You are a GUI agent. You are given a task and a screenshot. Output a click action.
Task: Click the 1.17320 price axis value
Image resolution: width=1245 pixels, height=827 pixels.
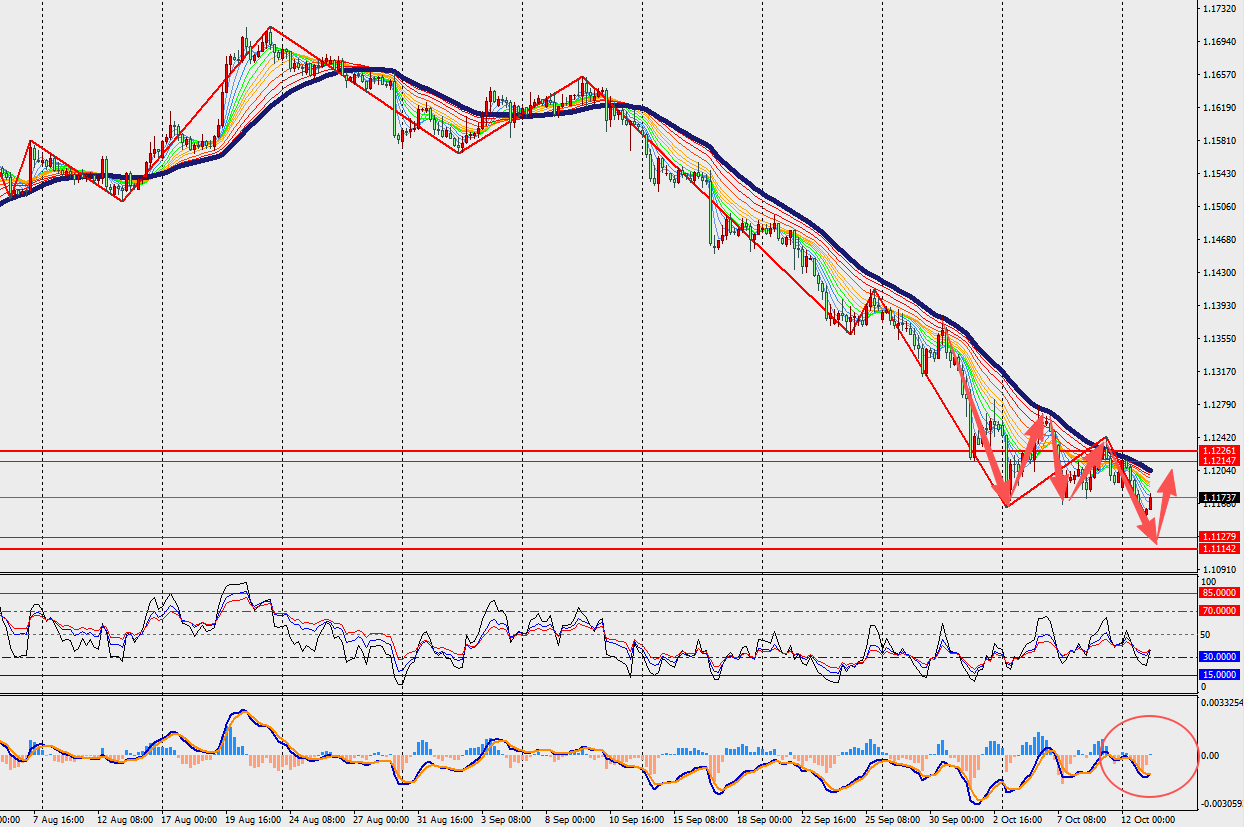point(1221,9)
